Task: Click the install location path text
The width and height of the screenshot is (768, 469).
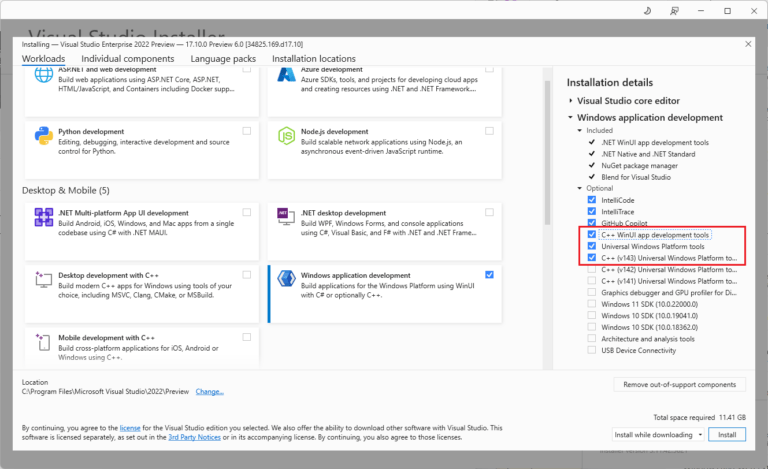Action: (x=105, y=392)
